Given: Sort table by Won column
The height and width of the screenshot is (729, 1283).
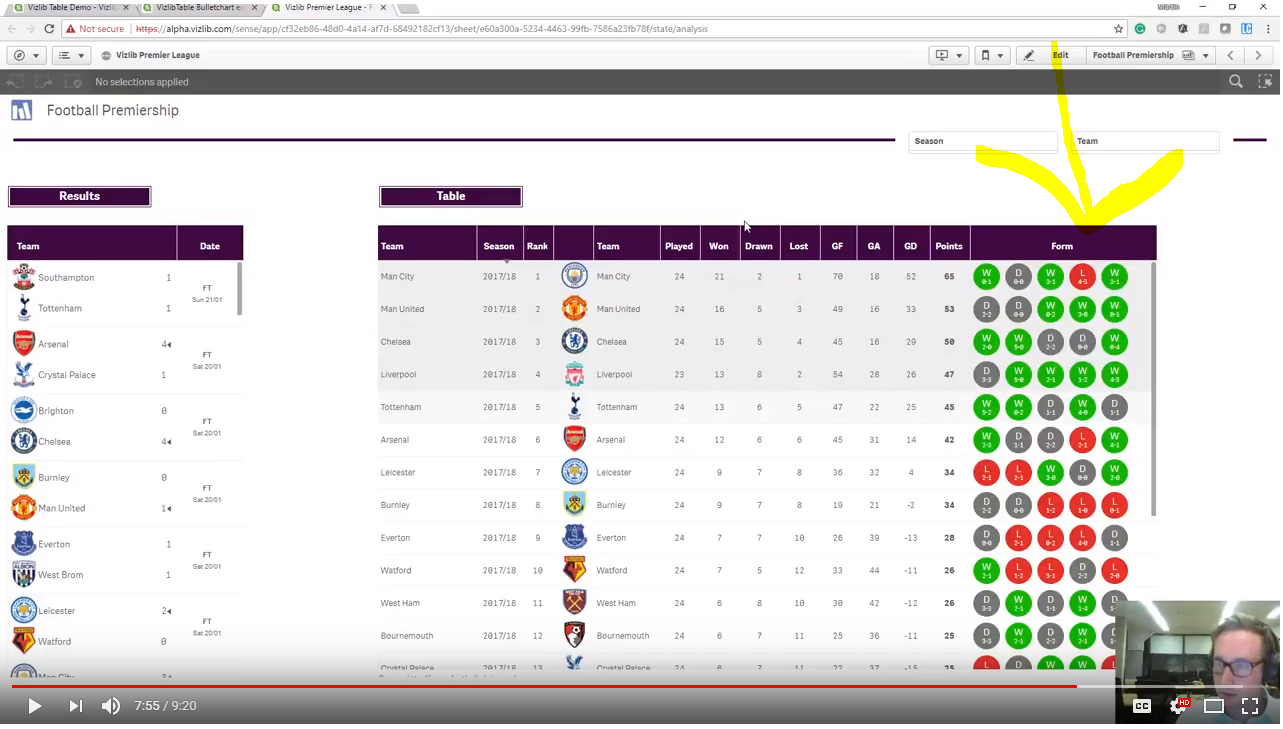Looking at the screenshot, I should tap(719, 246).
